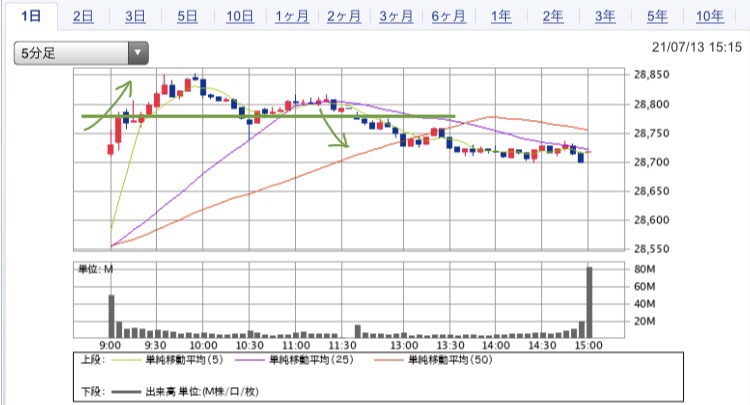Click the 下段 legend label
Viewport: 750px width, 405px height.
coord(93,392)
